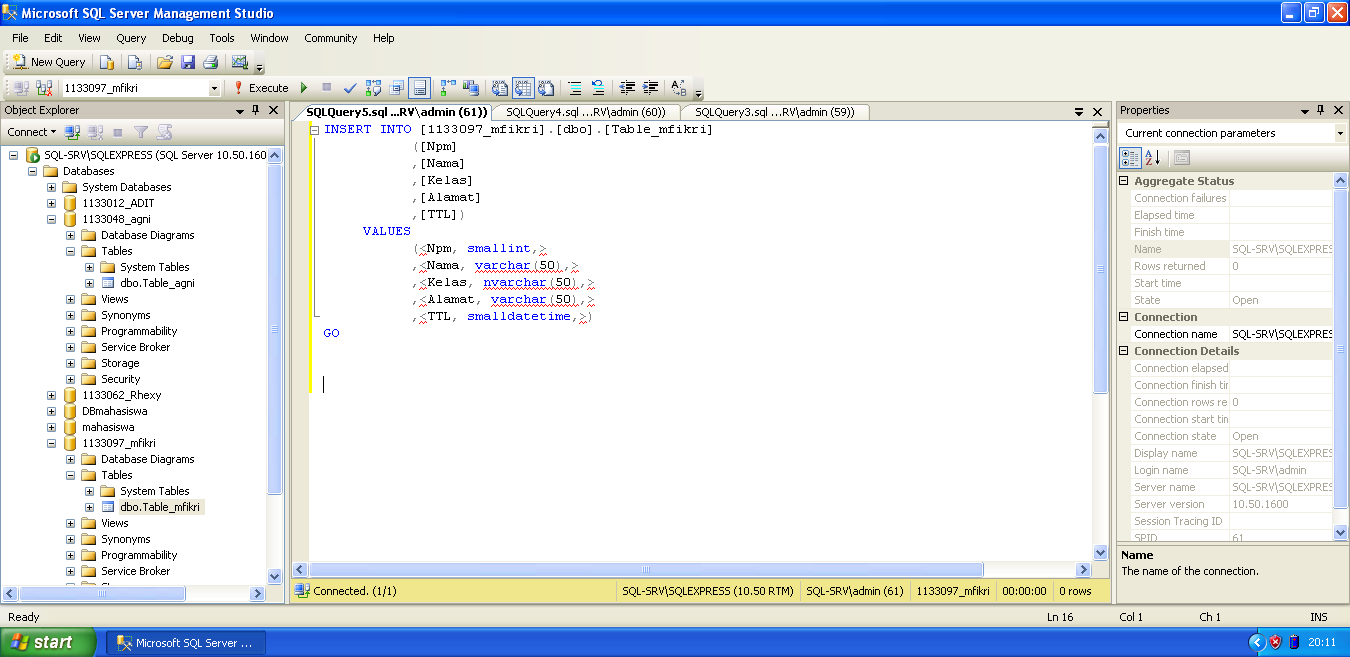Select the Server version property row

[x=1233, y=504]
